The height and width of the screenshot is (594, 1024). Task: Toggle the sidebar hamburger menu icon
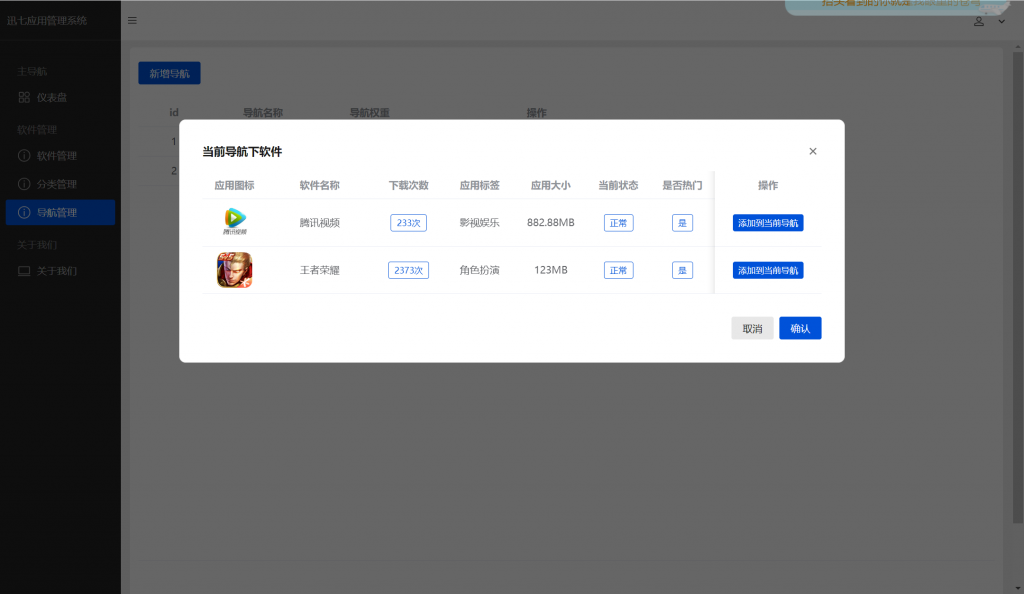(x=133, y=21)
